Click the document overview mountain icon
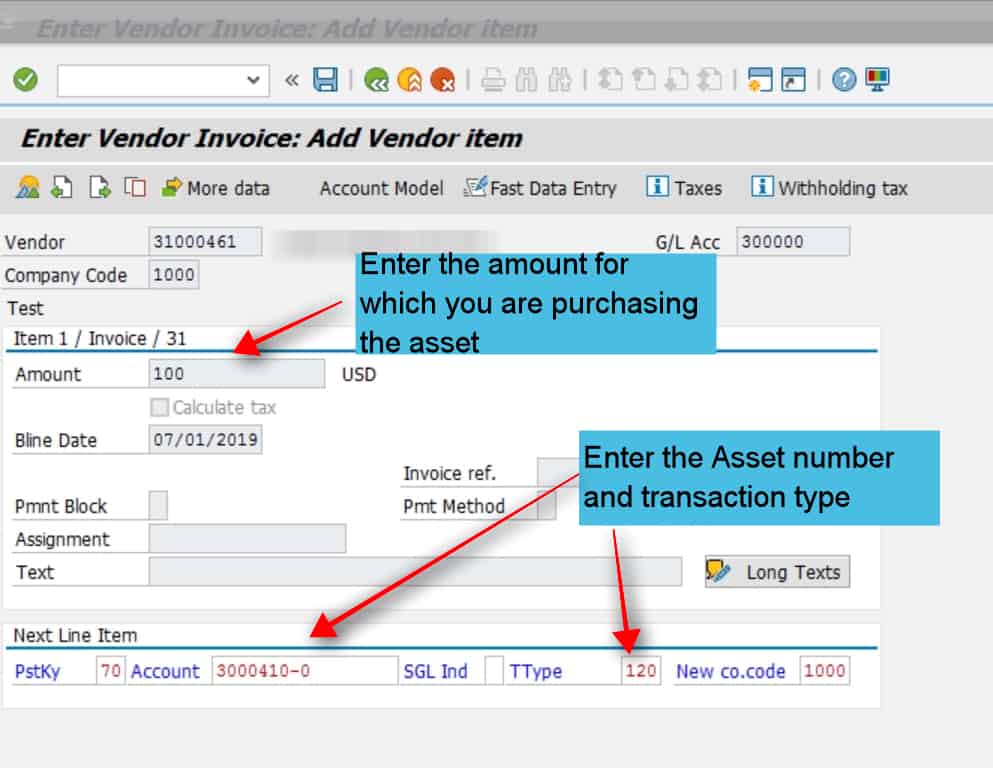 coord(27,187)
